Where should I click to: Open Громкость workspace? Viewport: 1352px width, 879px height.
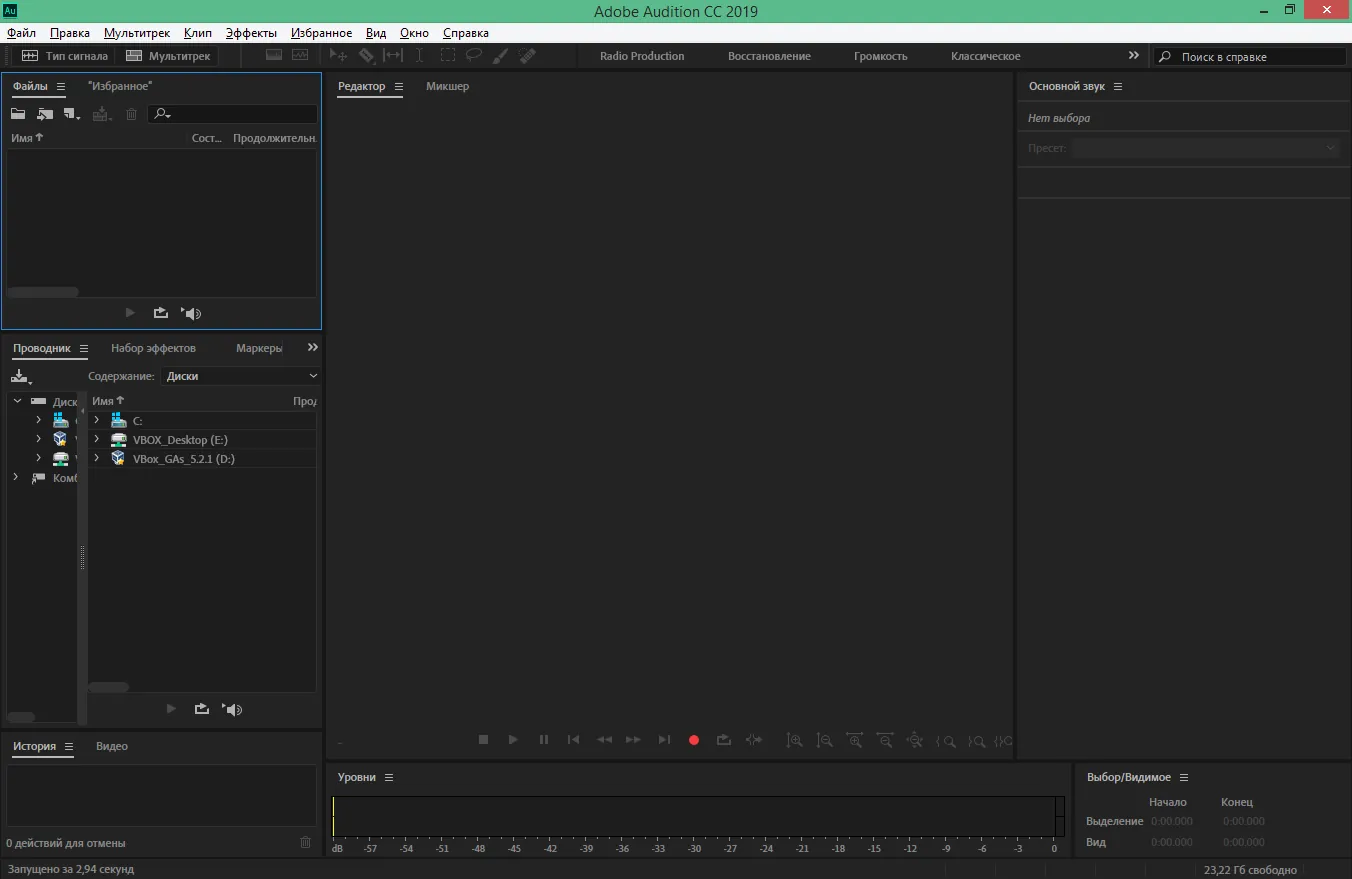(881, 56)
